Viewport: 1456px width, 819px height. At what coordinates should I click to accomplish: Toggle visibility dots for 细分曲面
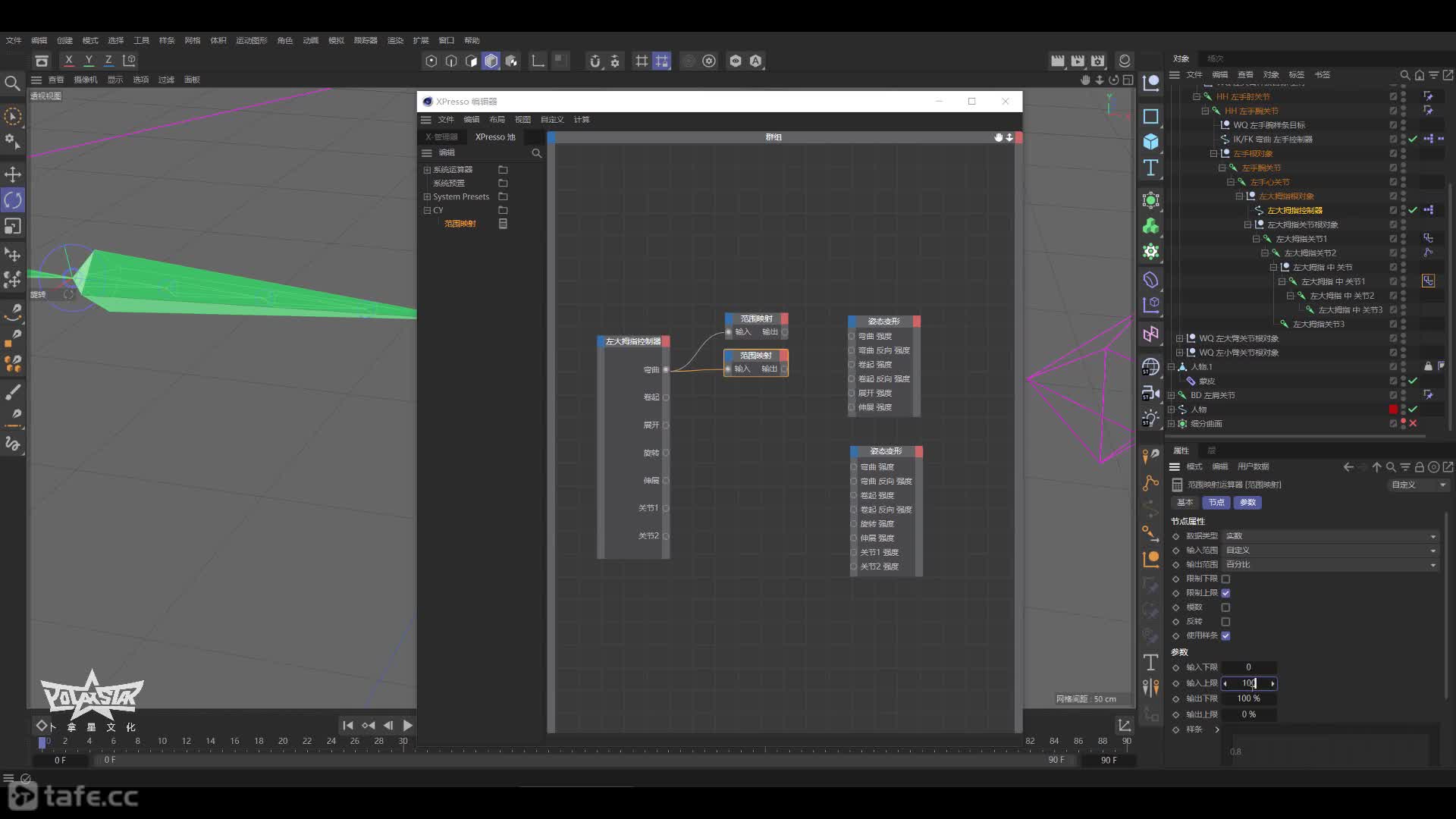pyautogui.click(x=1404, y=424)
